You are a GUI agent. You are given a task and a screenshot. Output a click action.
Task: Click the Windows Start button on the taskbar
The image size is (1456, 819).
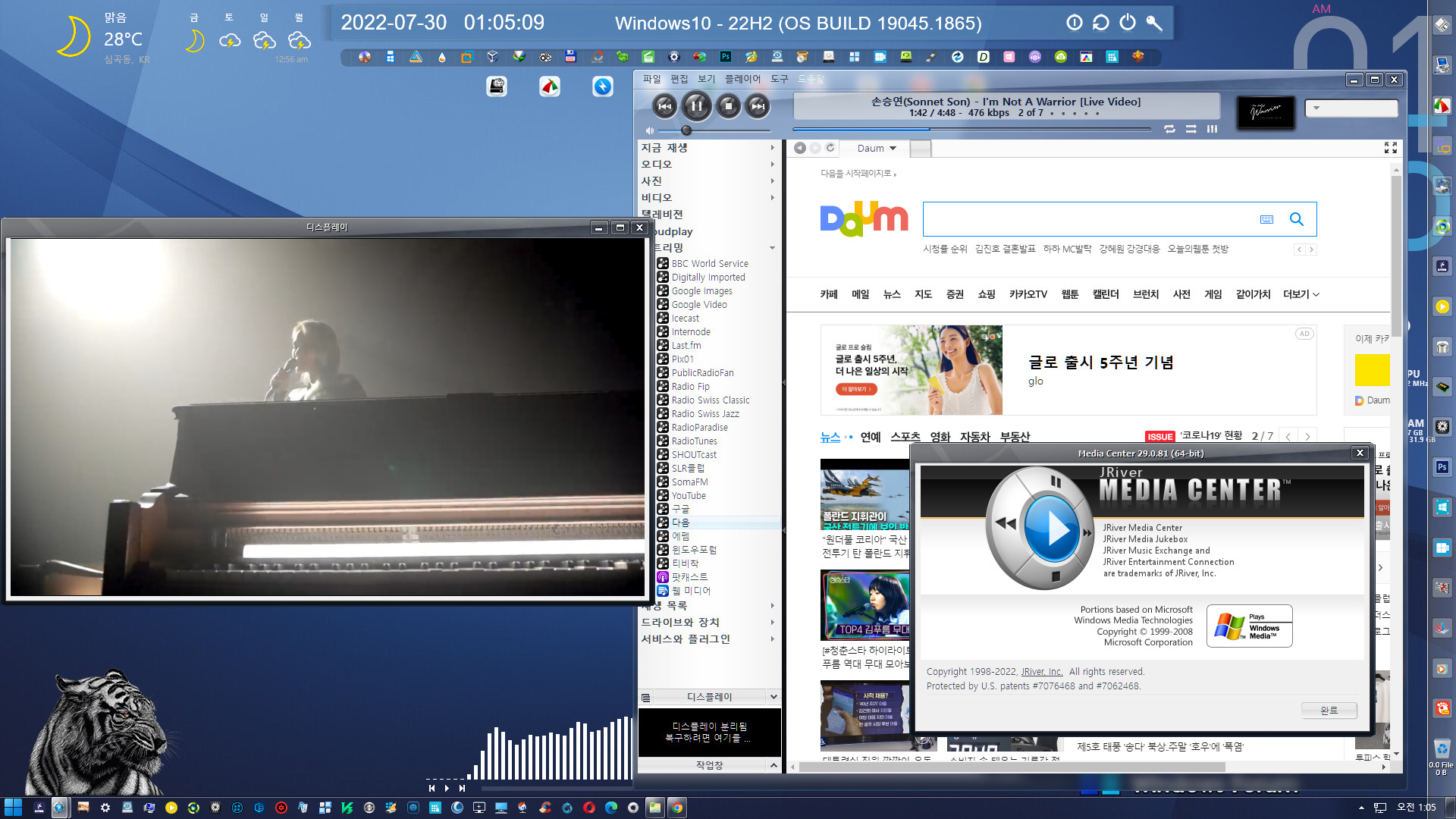(13, 808)
